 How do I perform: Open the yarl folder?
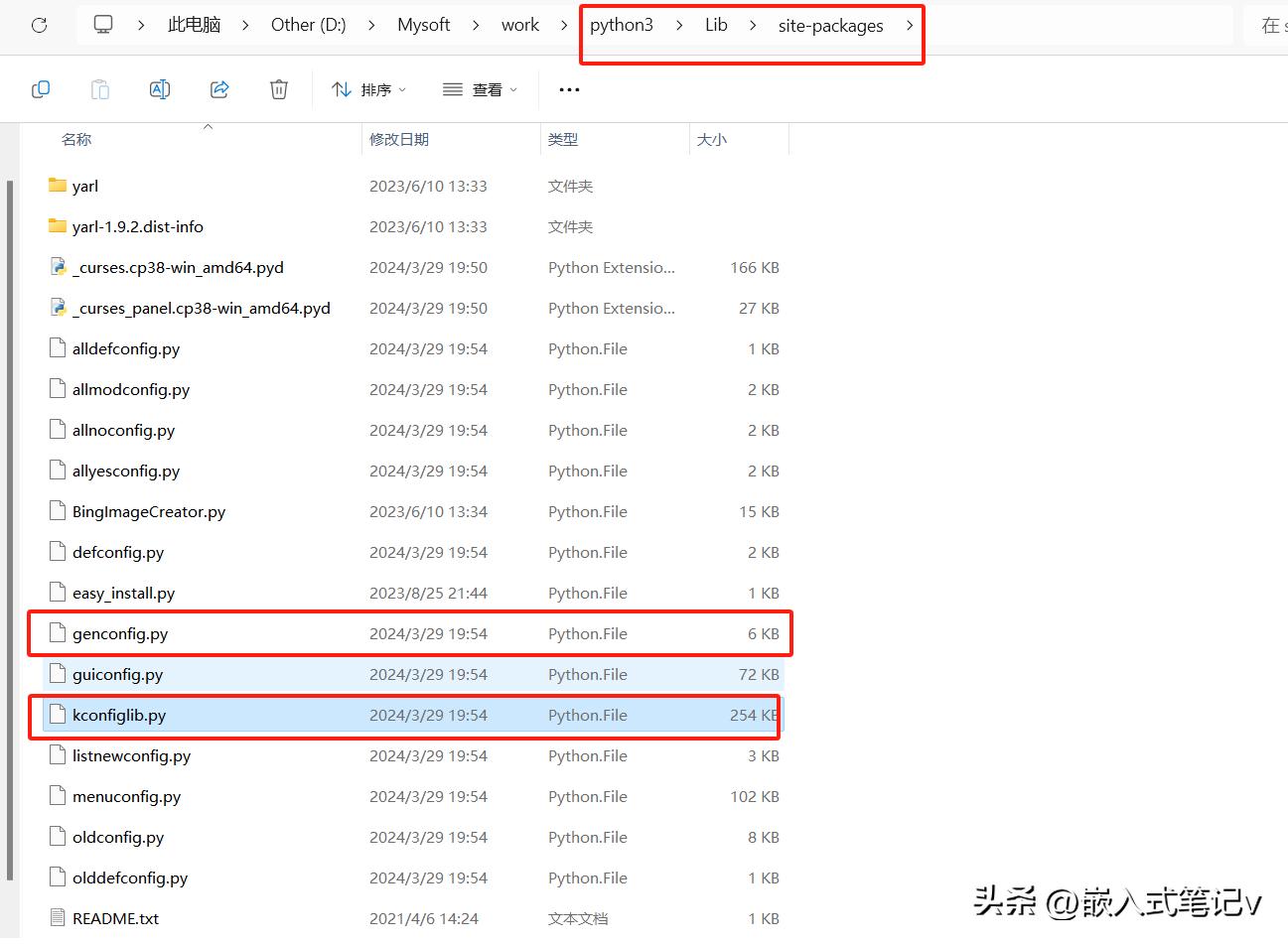pos(85,186)
